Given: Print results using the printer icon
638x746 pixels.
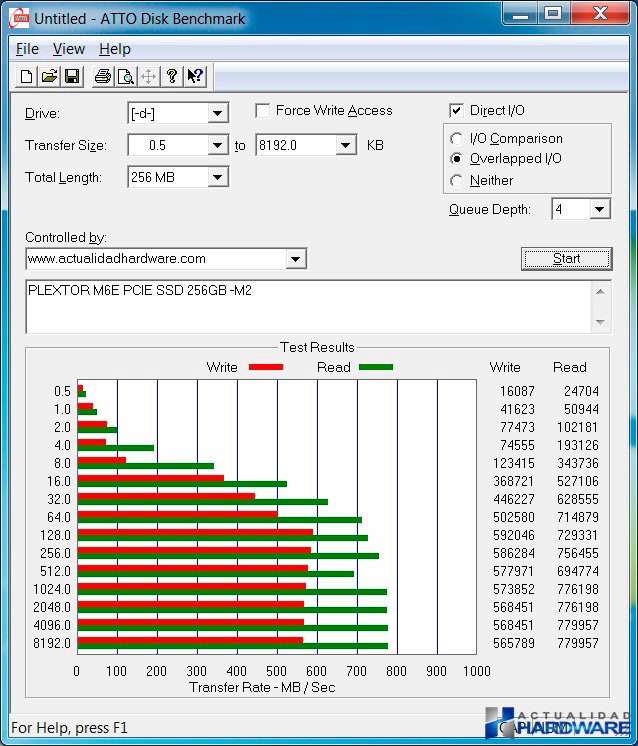Looking at the screenshot, I should (x=103, y=76).
